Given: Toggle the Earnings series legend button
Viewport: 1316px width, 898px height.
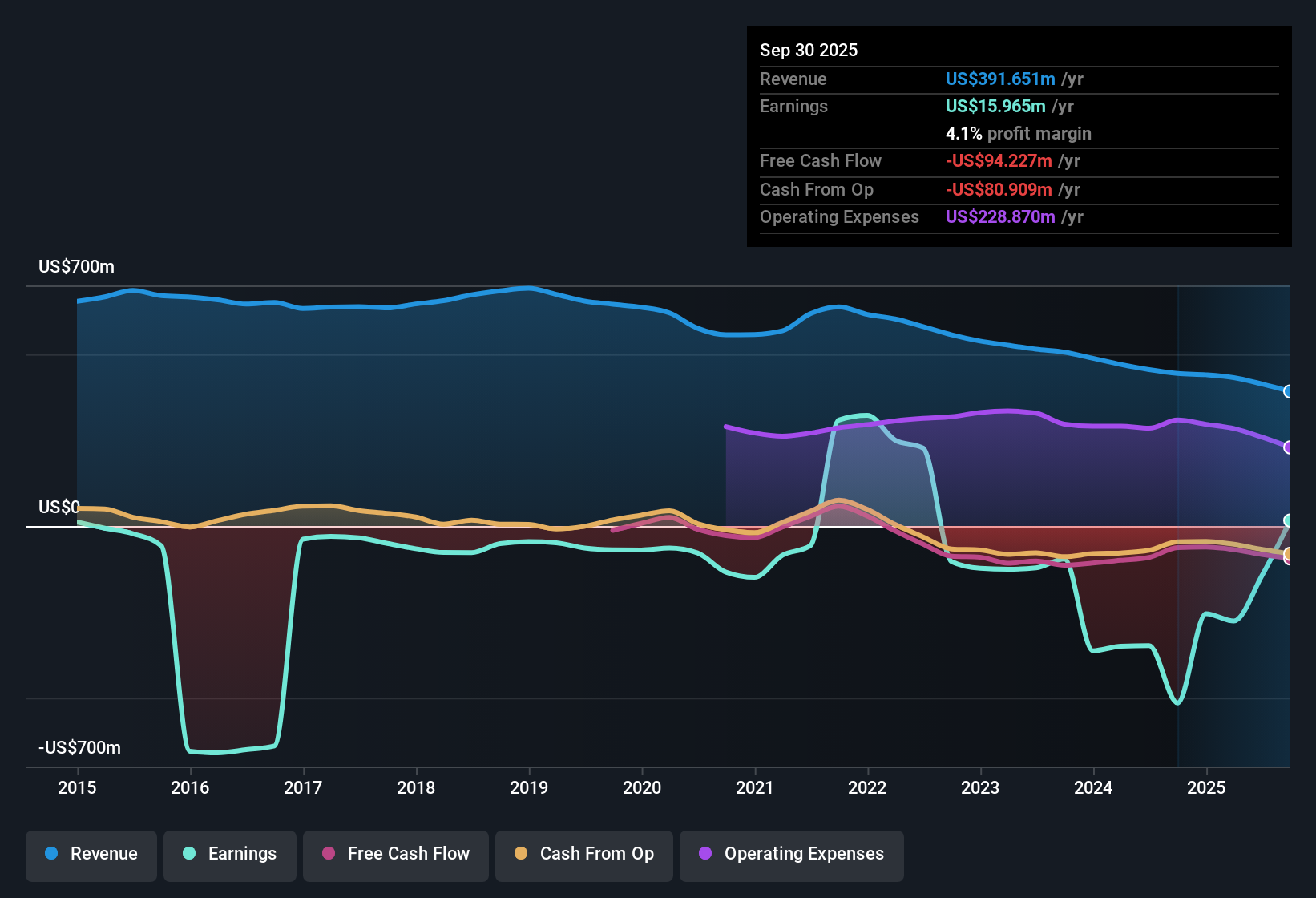Looking at the screenshot, I should [230, 855].
